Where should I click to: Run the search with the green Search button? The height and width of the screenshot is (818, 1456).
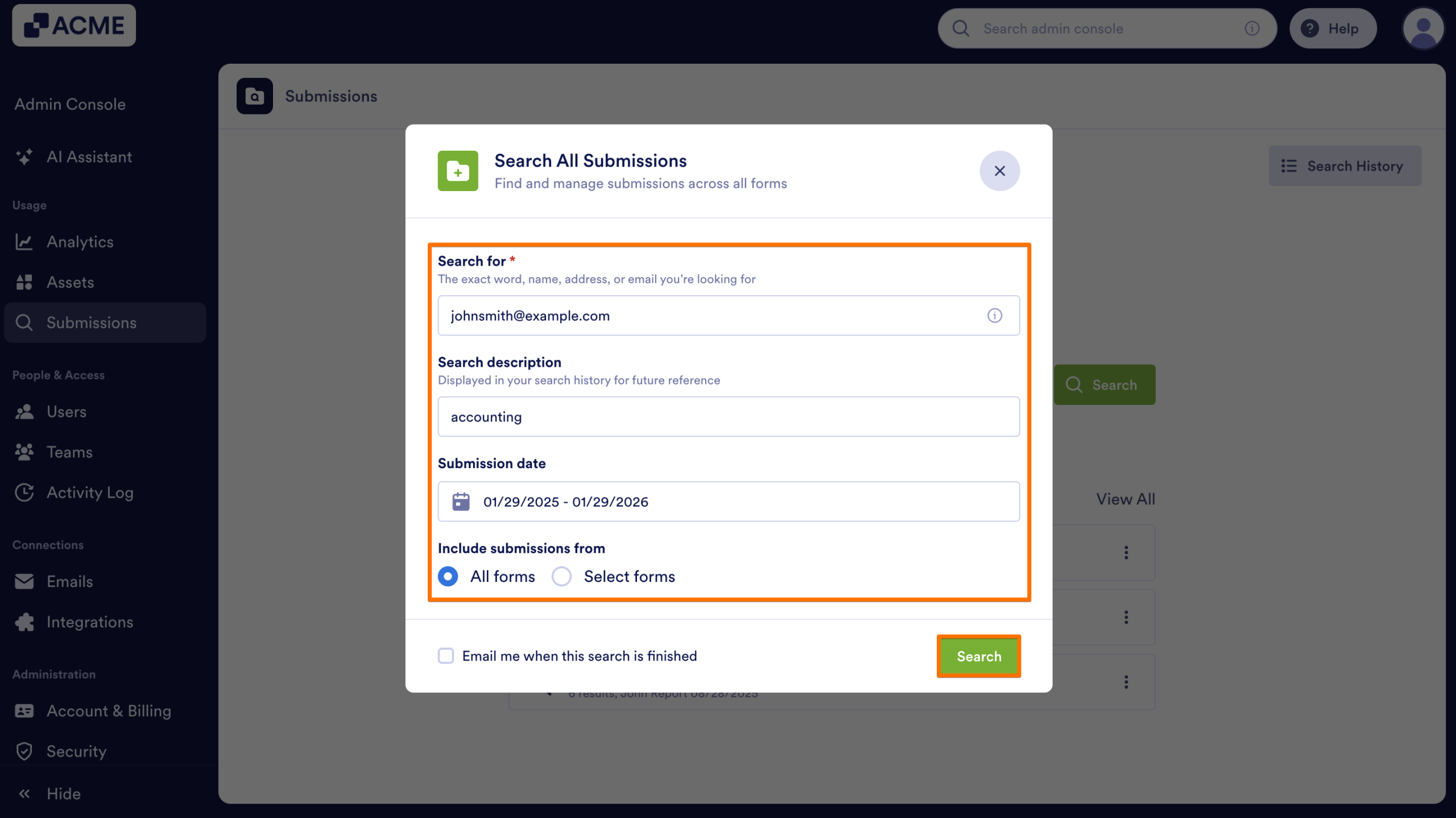click(978, 656)
